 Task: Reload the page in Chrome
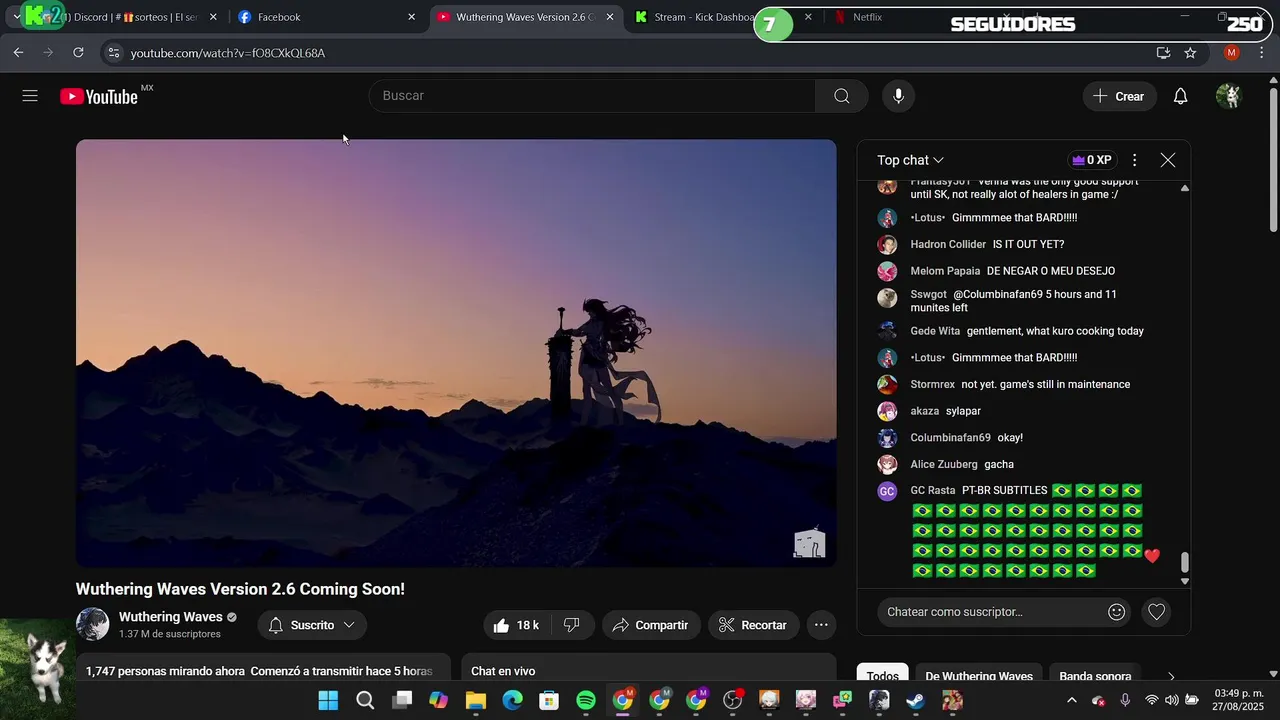pyautogui.click(x=78, y=53)
